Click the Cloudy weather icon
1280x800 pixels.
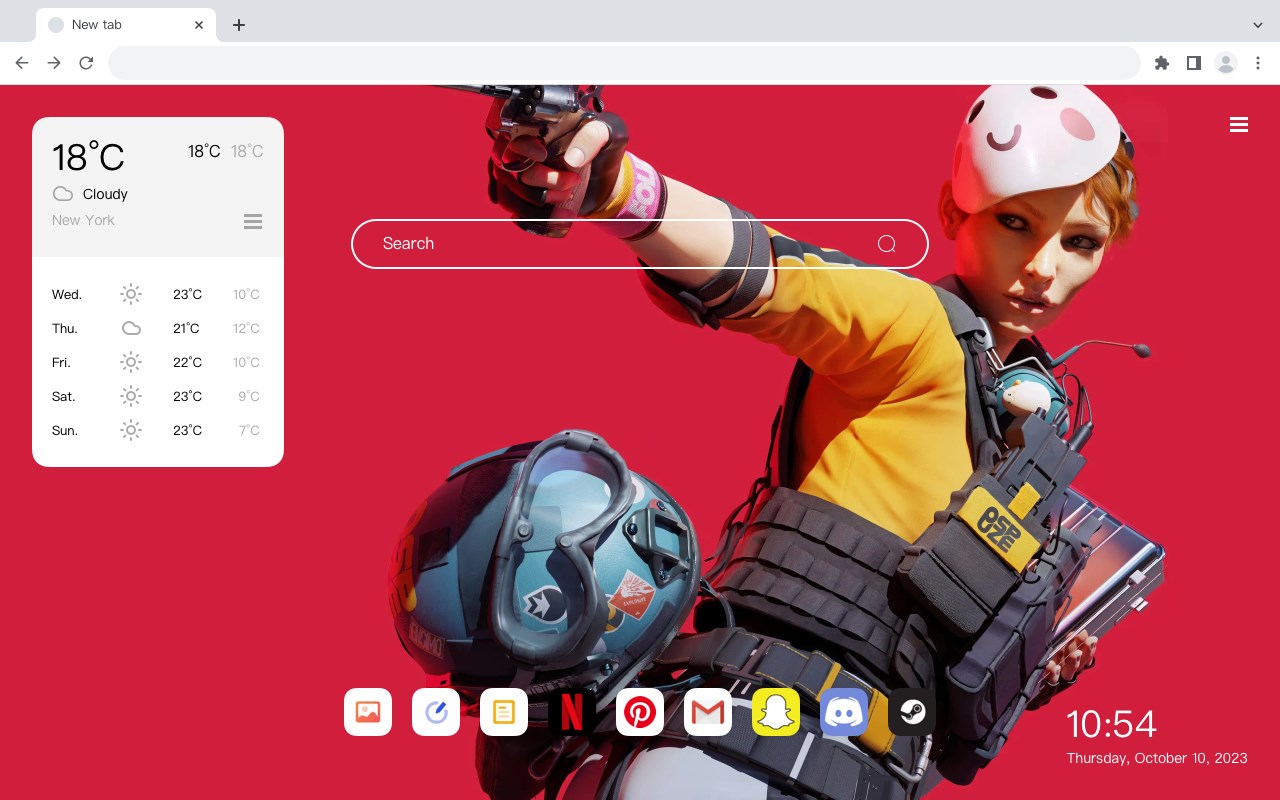[63, 194]
